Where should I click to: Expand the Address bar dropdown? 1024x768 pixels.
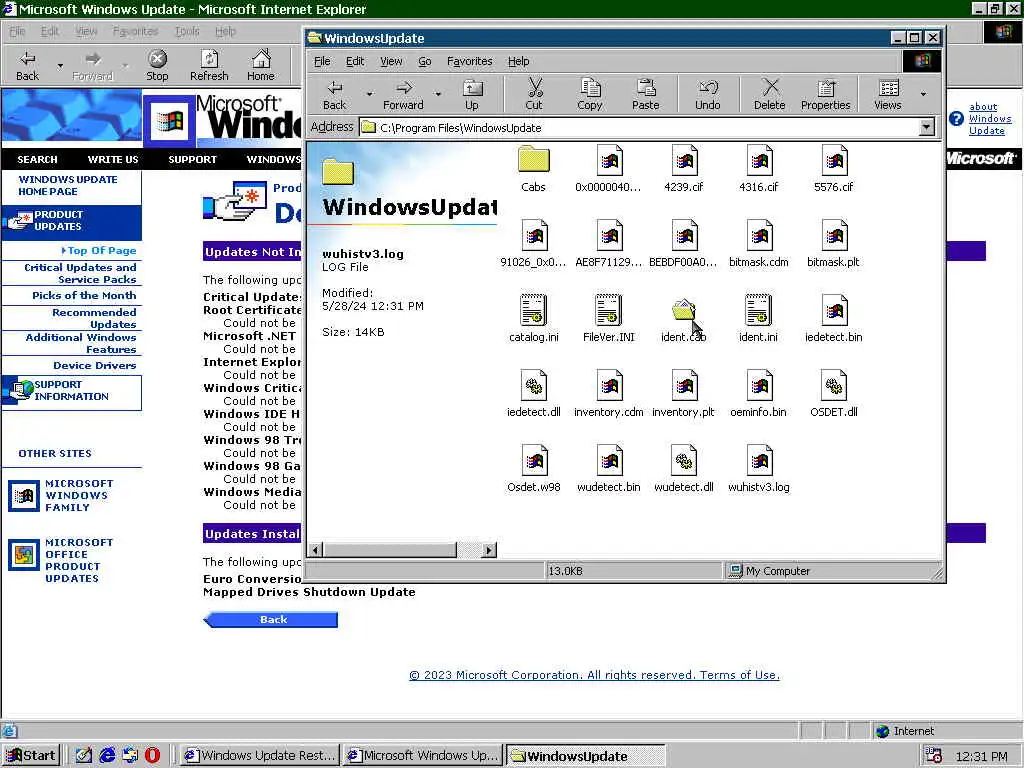point(927,127)
